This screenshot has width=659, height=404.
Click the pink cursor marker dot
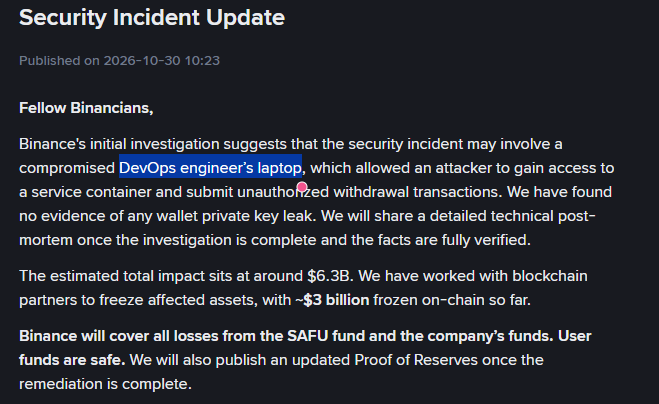(x=302, y=186)
